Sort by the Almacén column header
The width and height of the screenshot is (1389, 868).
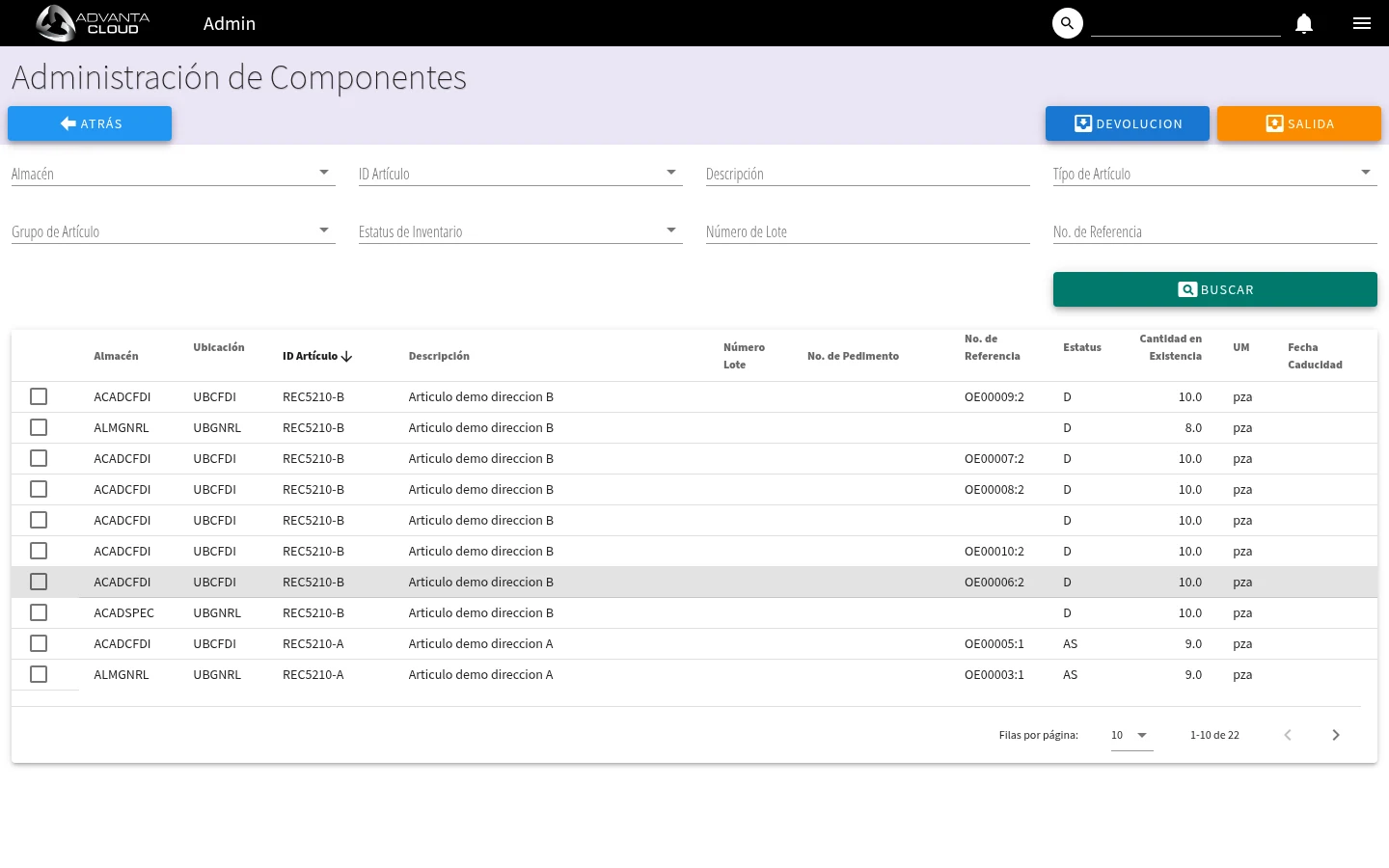tap(116, 357)
